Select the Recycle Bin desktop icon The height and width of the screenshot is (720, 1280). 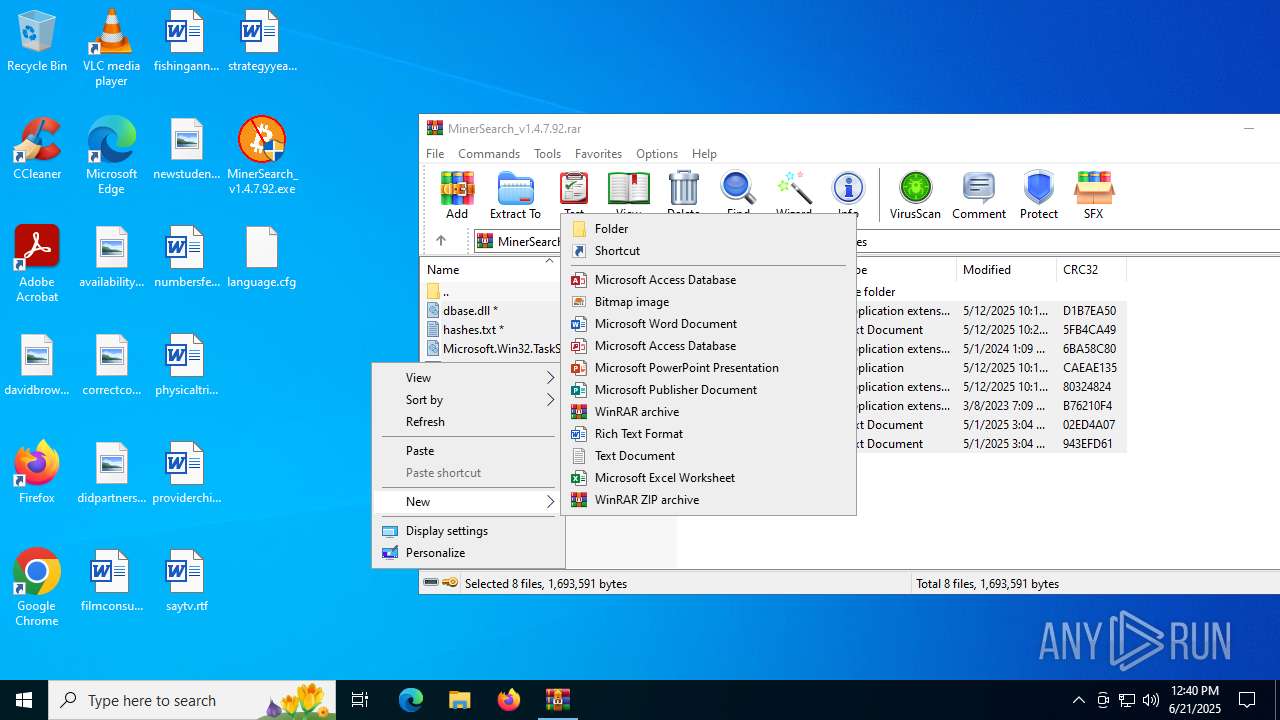pos(37,42)
